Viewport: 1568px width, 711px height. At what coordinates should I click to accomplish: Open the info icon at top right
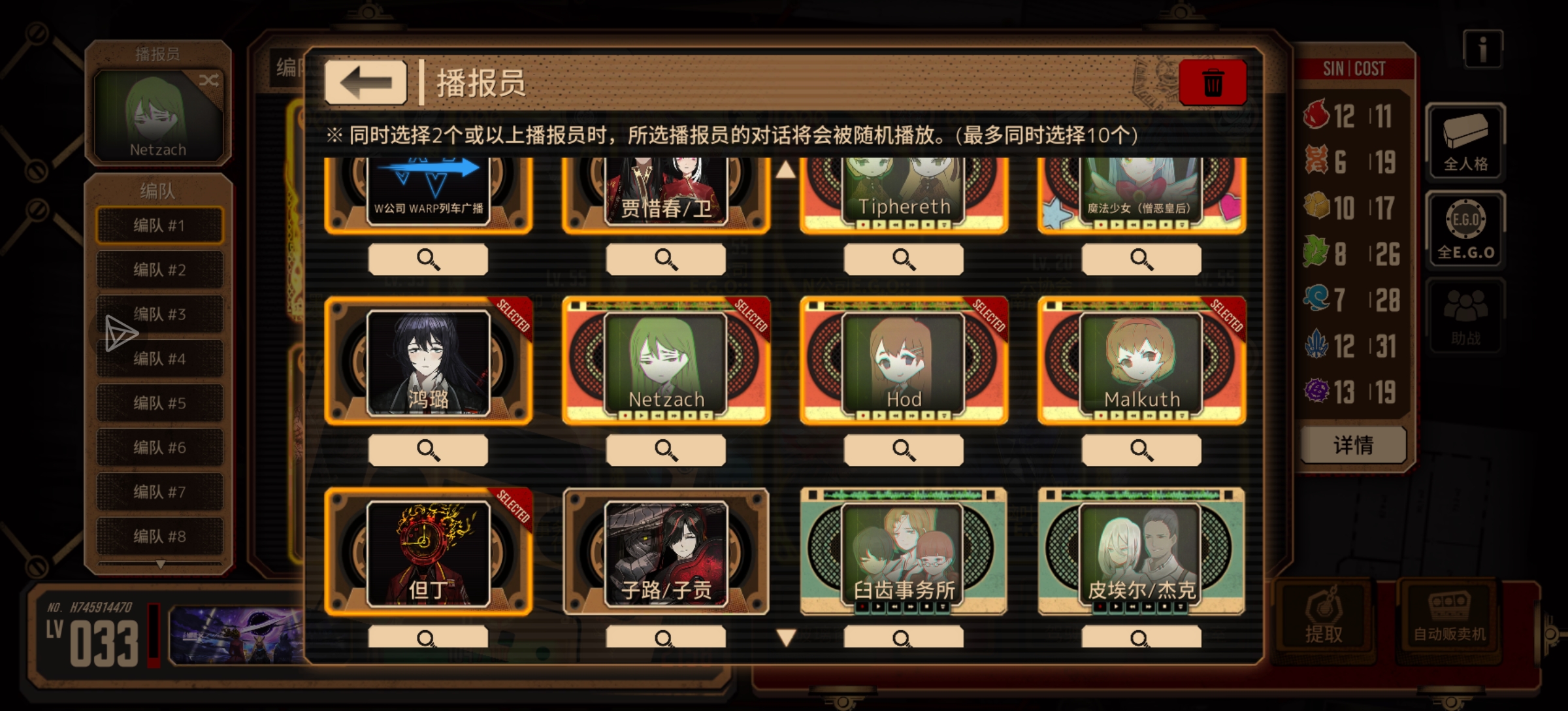point(1482,49)
